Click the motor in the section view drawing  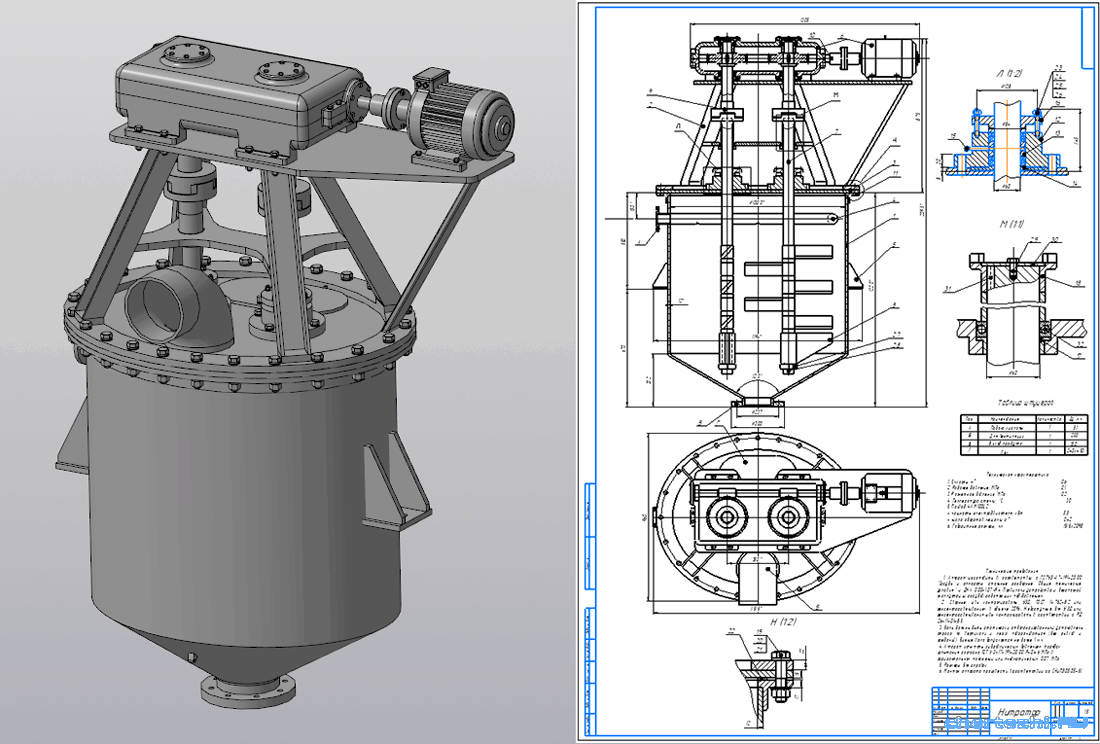pyautogui.click(x=885, y=57)
